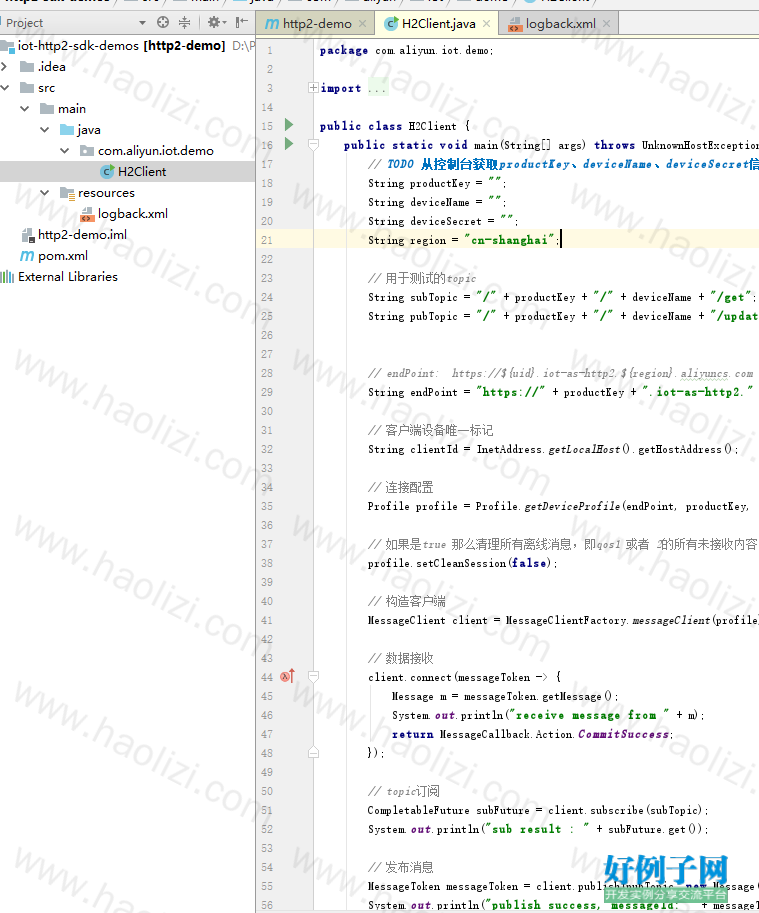Collapse the com.aliyun.iot.demo package
The height and width of the screenshot is (913, 759).
point(65,151)
